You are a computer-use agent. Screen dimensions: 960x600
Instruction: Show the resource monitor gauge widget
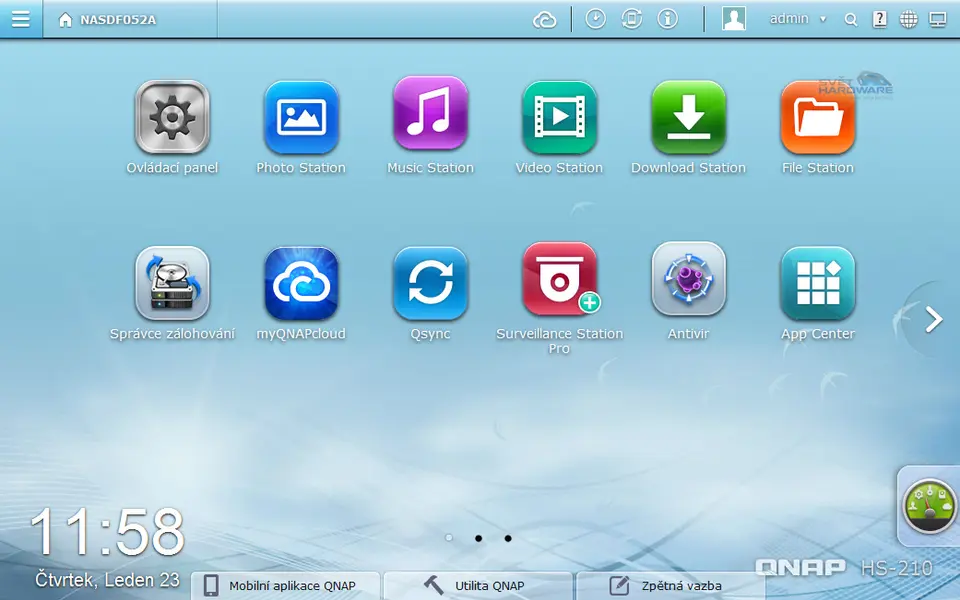[930, 506]
